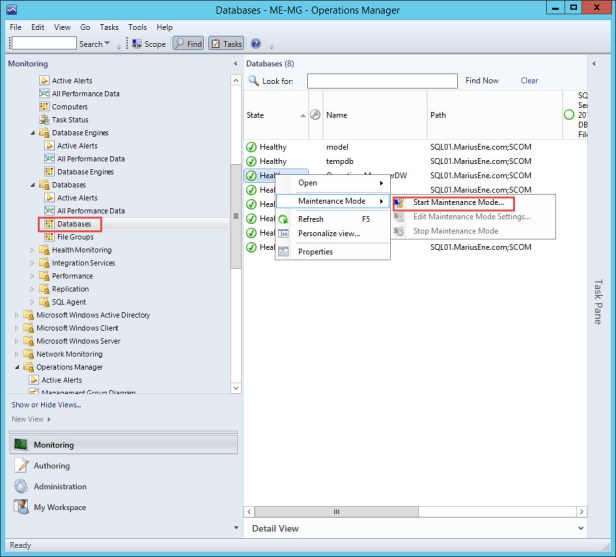Viewport: 616px width, 557px height.
Task: Expand the Health Monitoring folder
Action: [31, 250]
